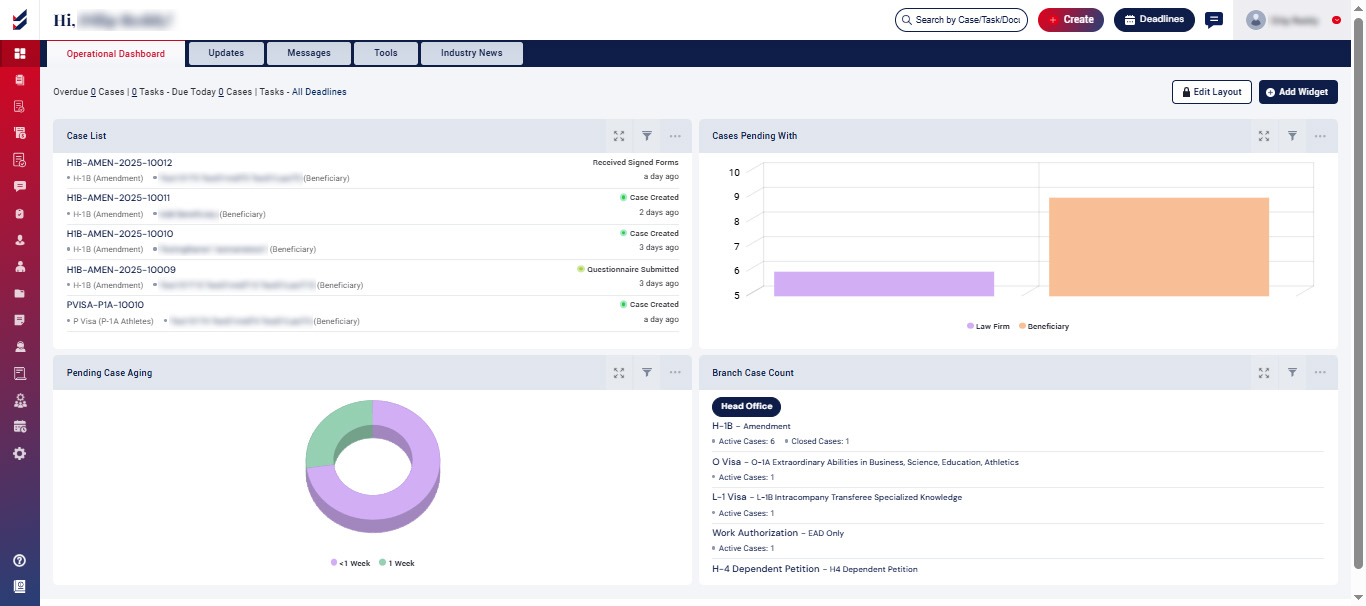The height and width of the screenshot is (606, 1366).
Task: Click the Add Widget button
Action: pos(1297,92)
